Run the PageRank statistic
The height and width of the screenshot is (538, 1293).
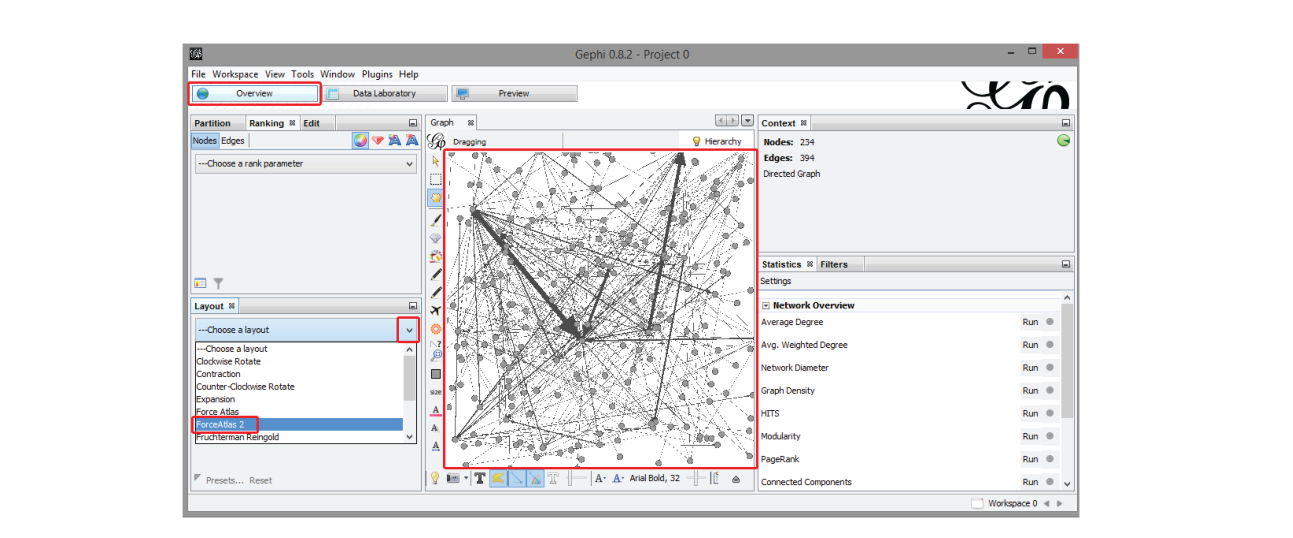[1030, 459]
